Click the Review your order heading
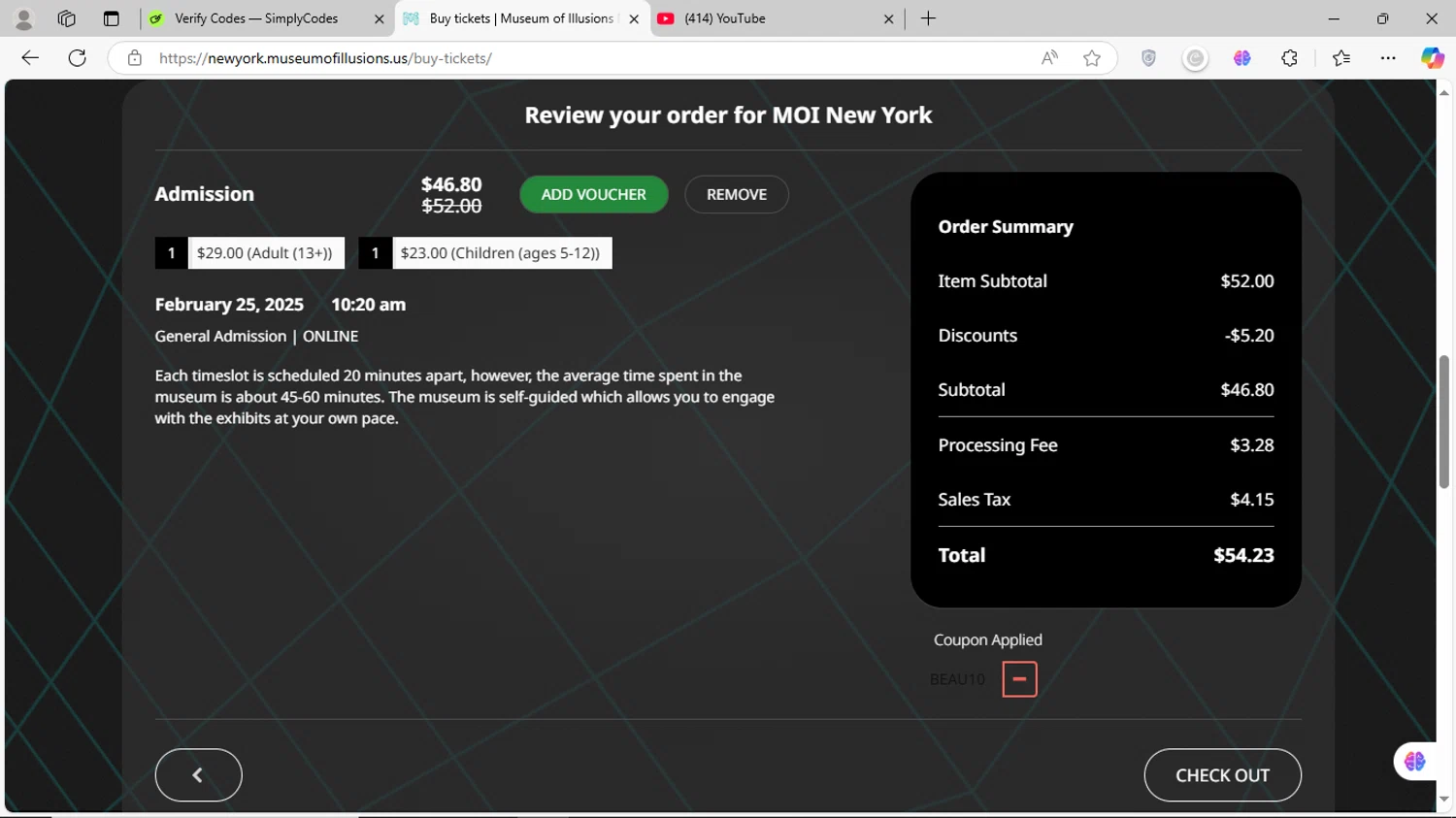Image resolution: width=1456 pixels, height=818 pixels. [728, 115]
